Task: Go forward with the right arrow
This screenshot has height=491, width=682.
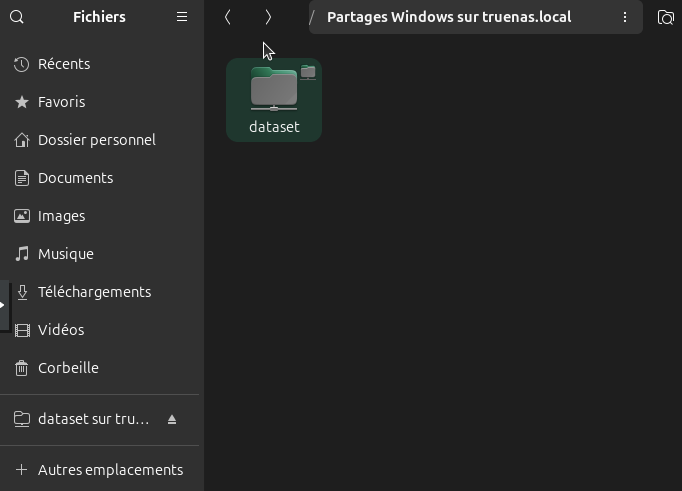Action: [x=268, y=17]
